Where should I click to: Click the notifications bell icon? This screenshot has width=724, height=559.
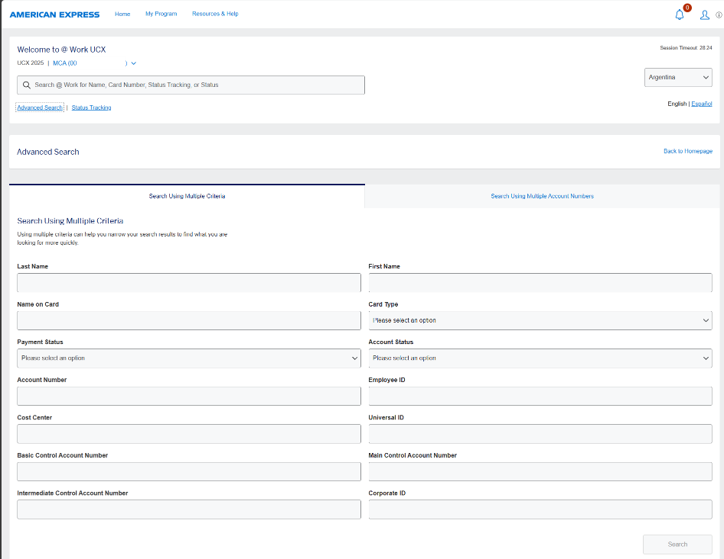click(x=680, y=15)
